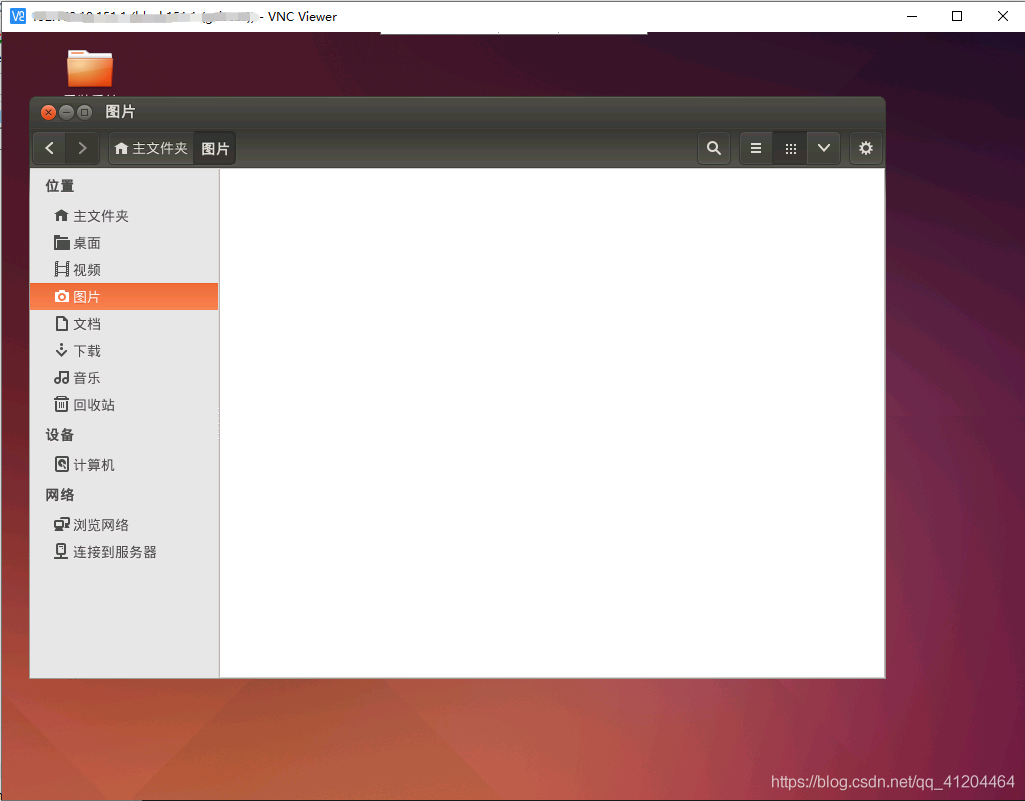Open 计算机 under devices

[x=124, y=465]
